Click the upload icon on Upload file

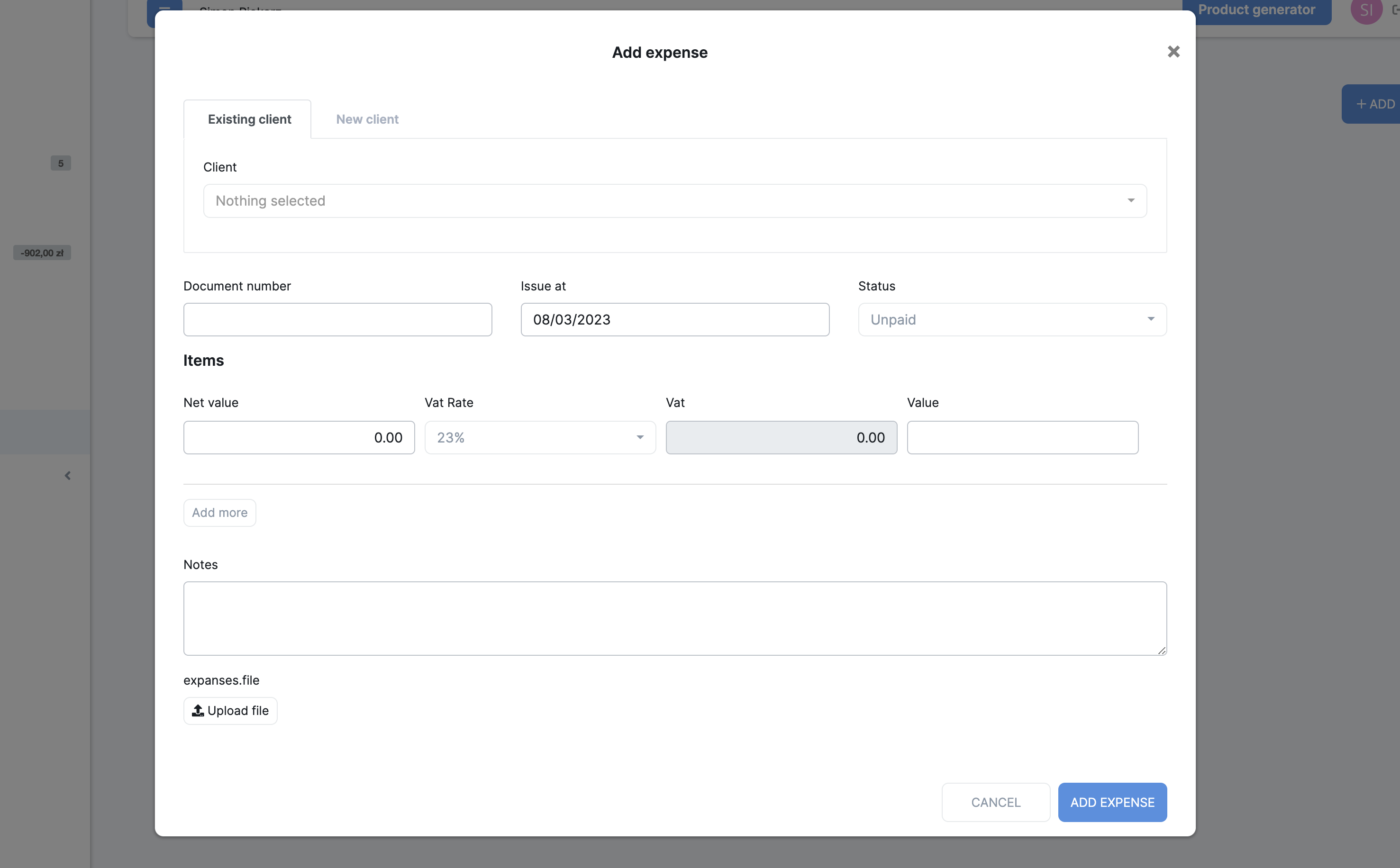point(198,711)
